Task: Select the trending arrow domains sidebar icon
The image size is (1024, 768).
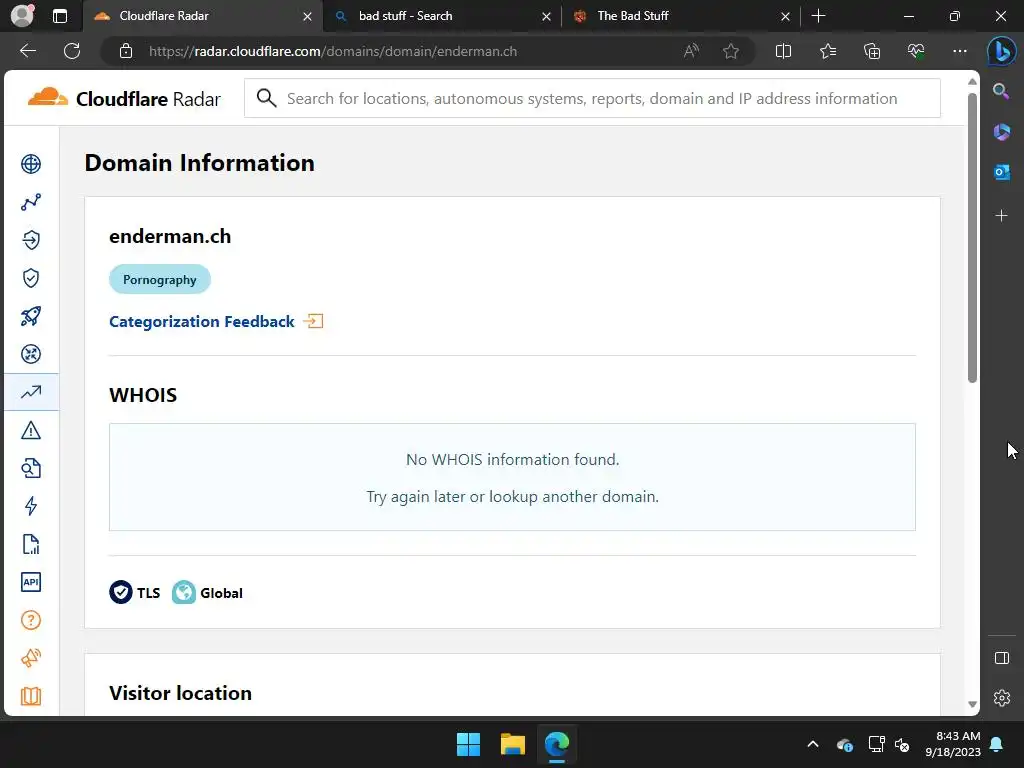Action: (x=31, y=392)
